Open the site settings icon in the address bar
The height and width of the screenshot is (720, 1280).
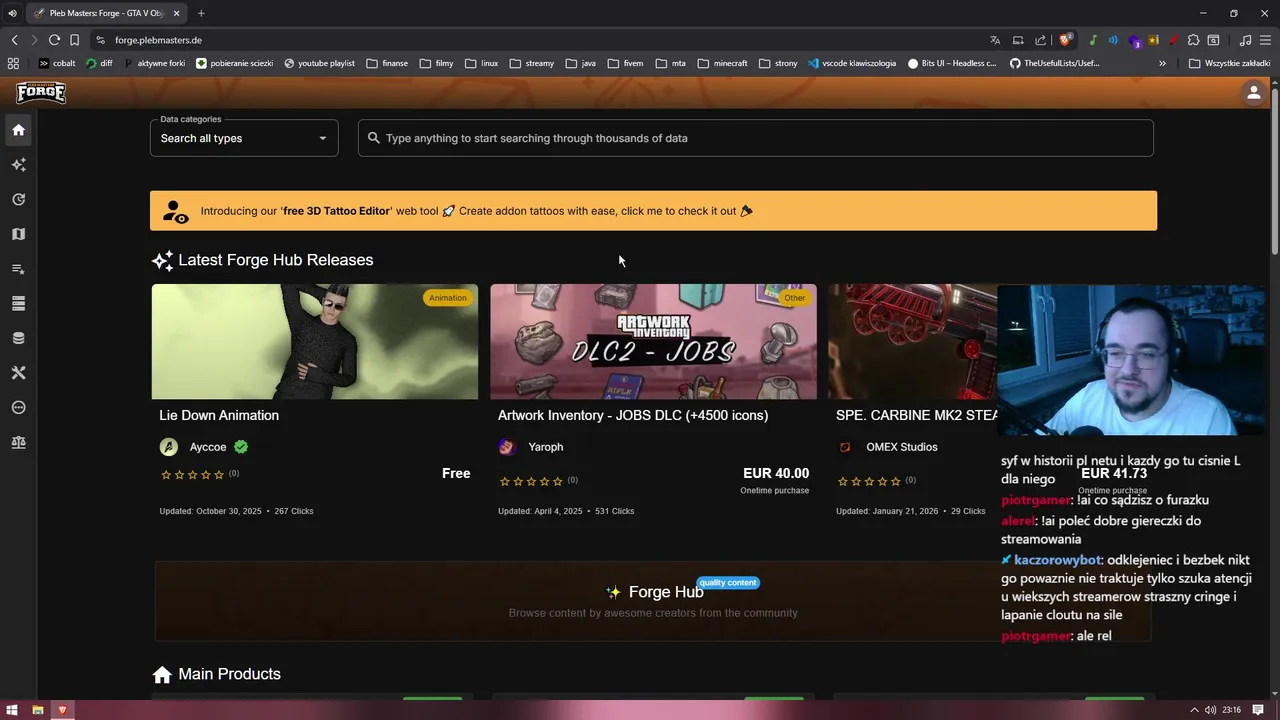click(100, 40)
